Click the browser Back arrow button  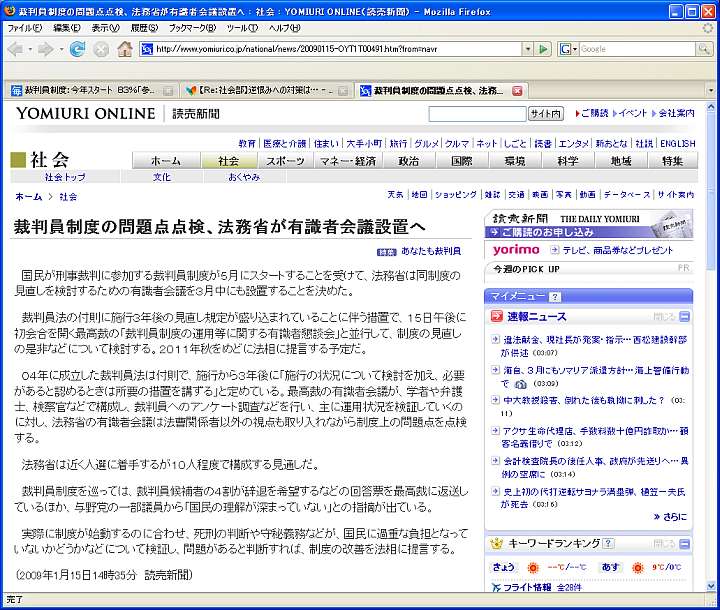tap(18, 48)
